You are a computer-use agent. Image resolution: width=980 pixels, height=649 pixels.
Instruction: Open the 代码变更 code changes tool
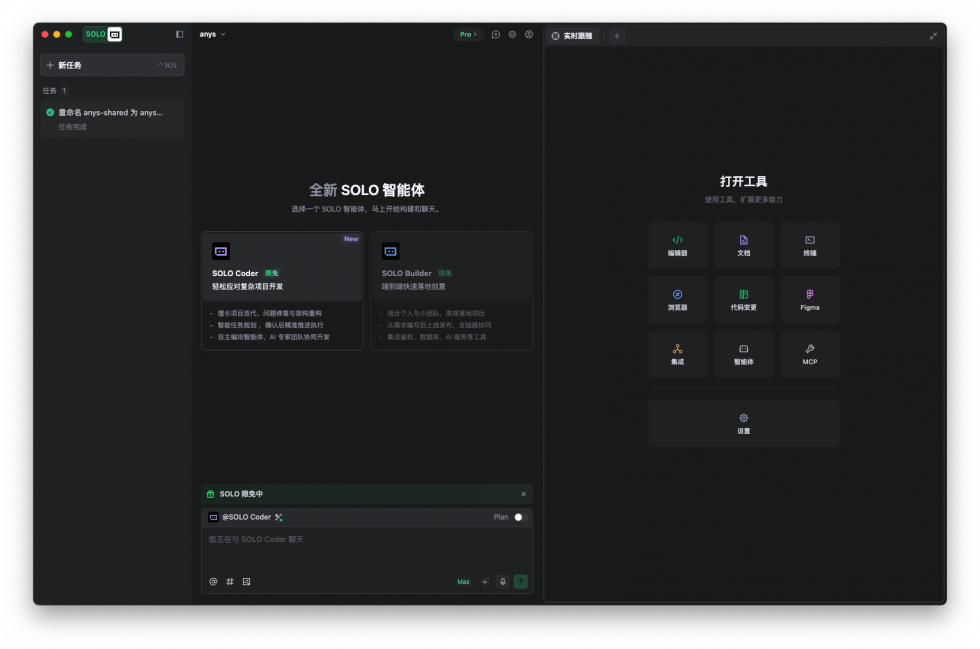[743, 299]
